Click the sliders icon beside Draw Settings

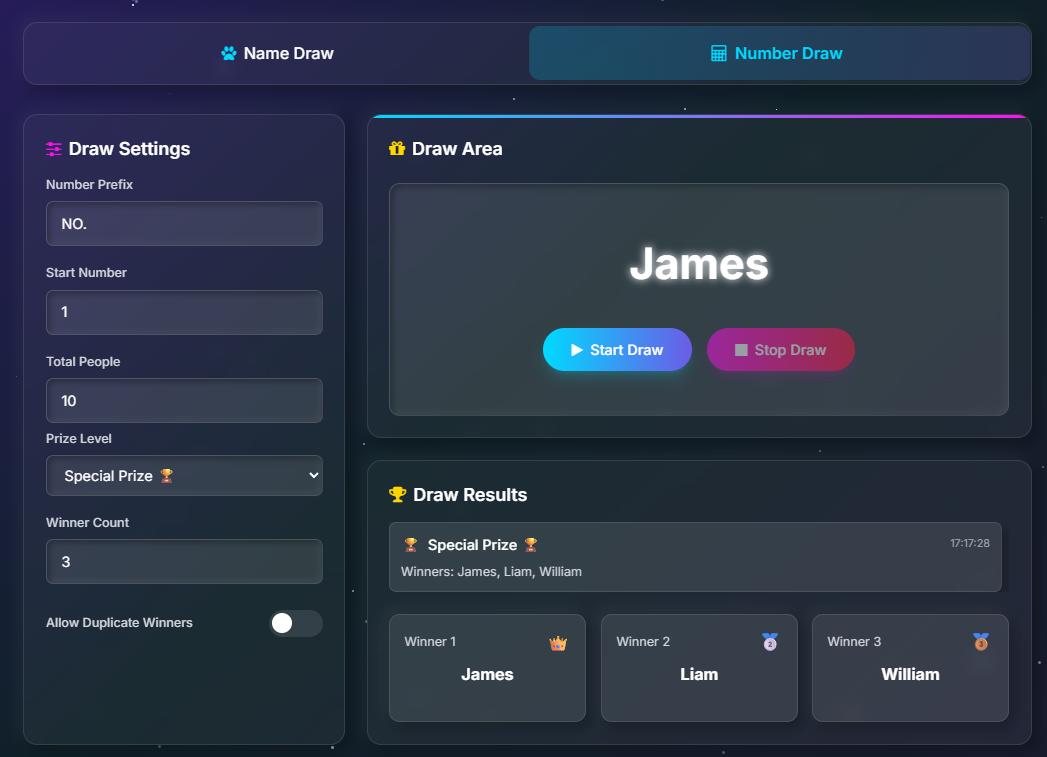[x=54, y=149]
